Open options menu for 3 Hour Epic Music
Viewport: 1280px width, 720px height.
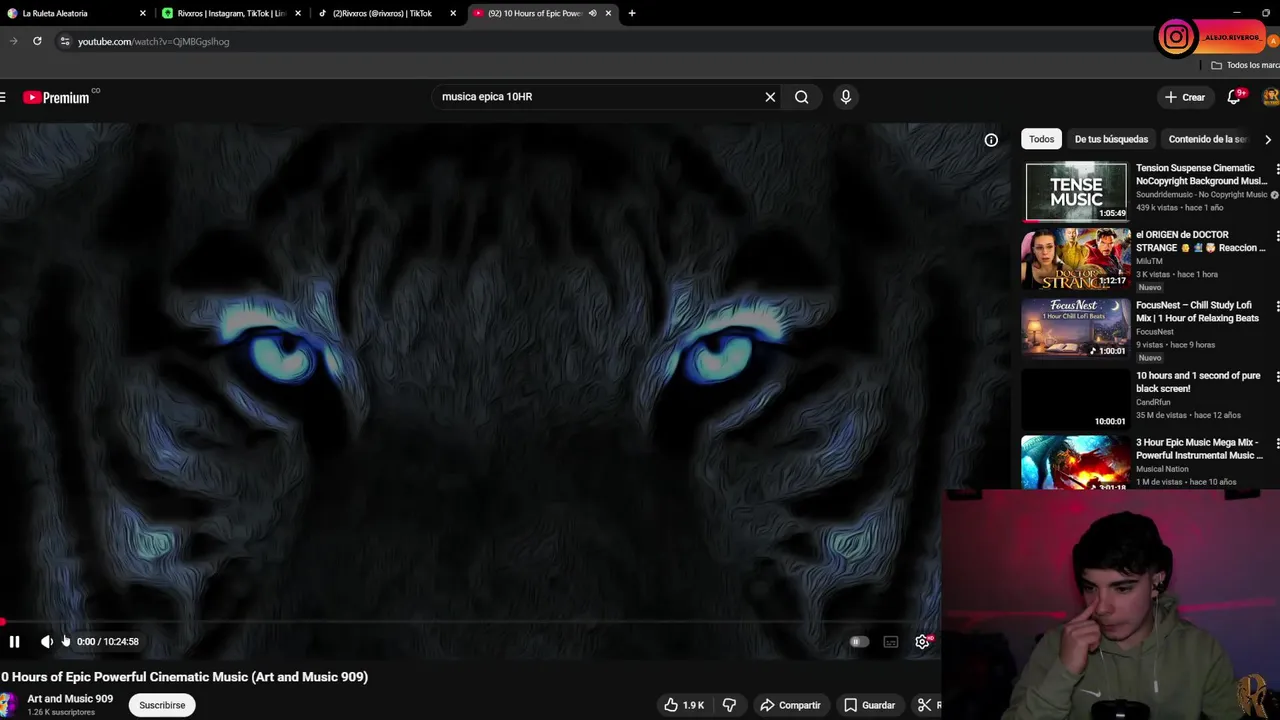tap(1277, 443)
